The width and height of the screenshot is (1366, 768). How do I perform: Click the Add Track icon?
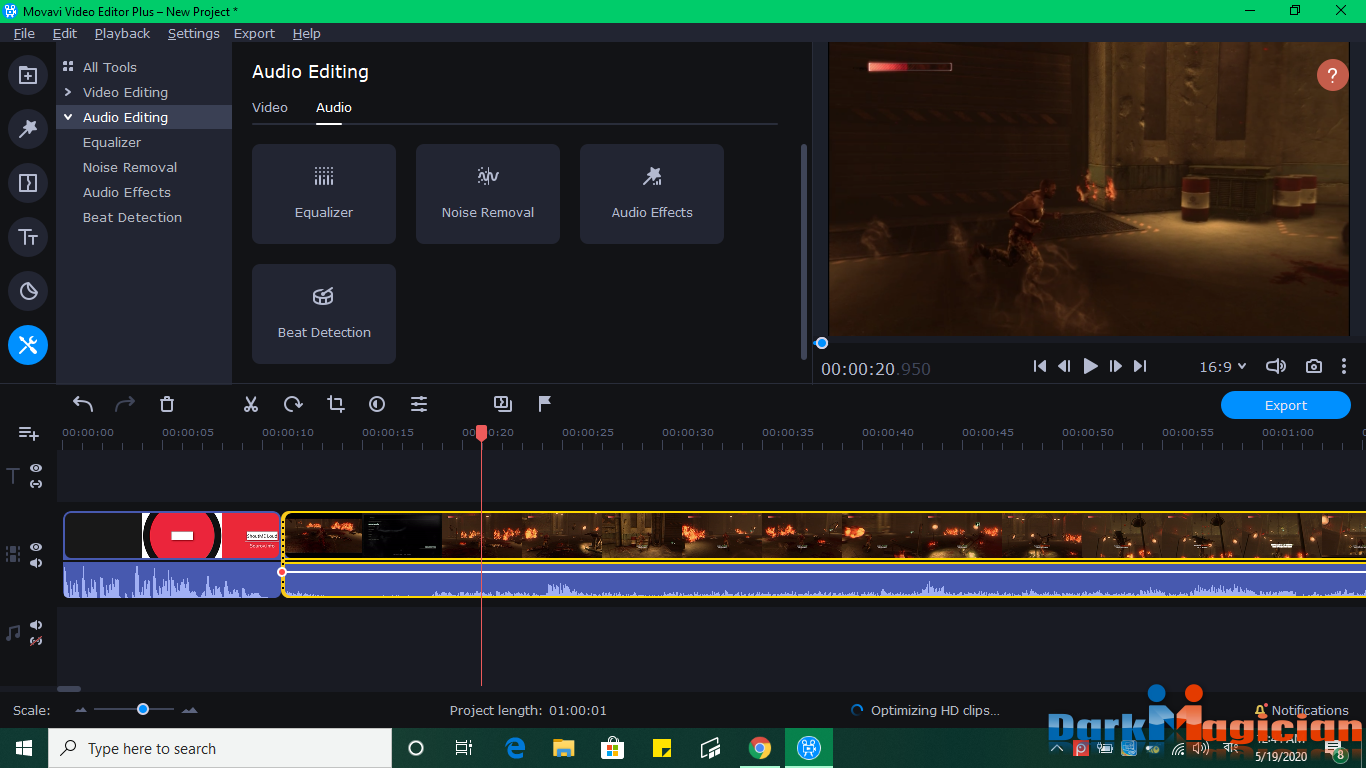[29, 433]
